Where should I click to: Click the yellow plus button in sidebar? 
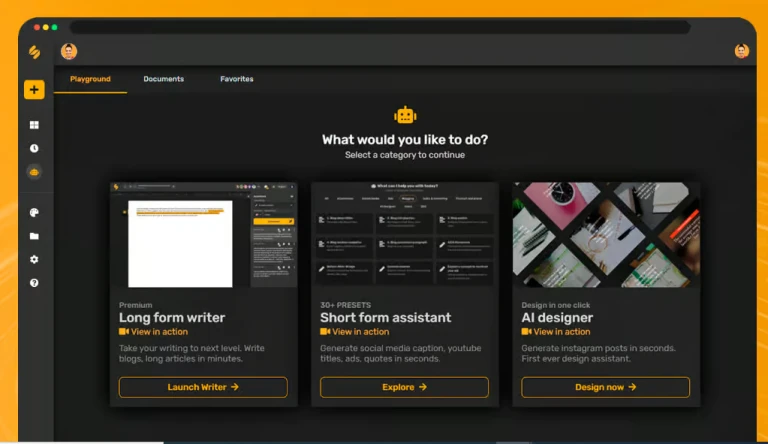point(34,90)
